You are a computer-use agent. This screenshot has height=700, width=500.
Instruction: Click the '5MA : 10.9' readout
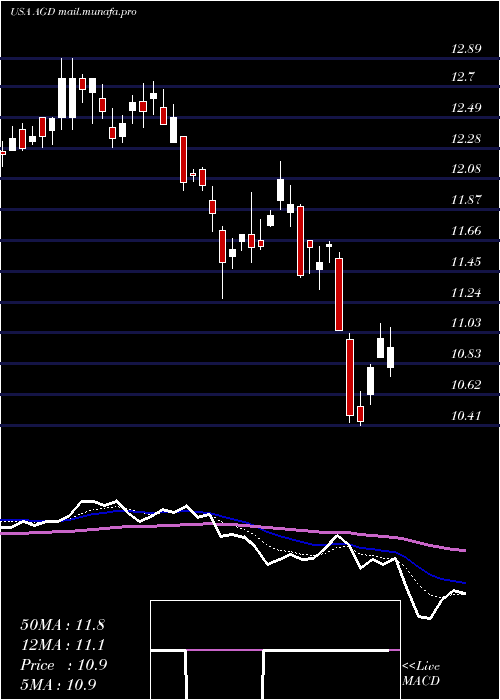pos(58,685)
